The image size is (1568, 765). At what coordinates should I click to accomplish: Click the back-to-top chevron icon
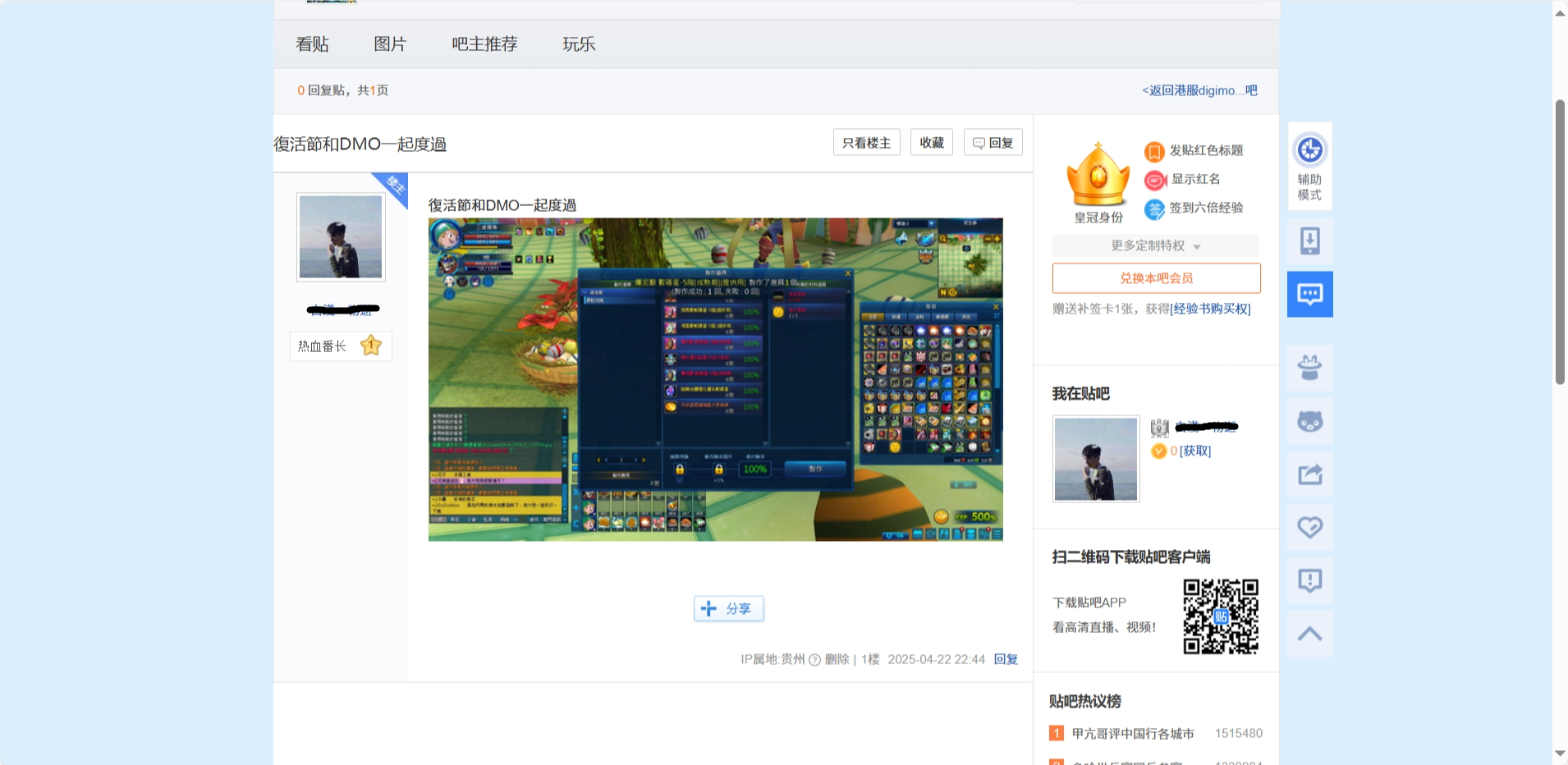point(1309,634)
